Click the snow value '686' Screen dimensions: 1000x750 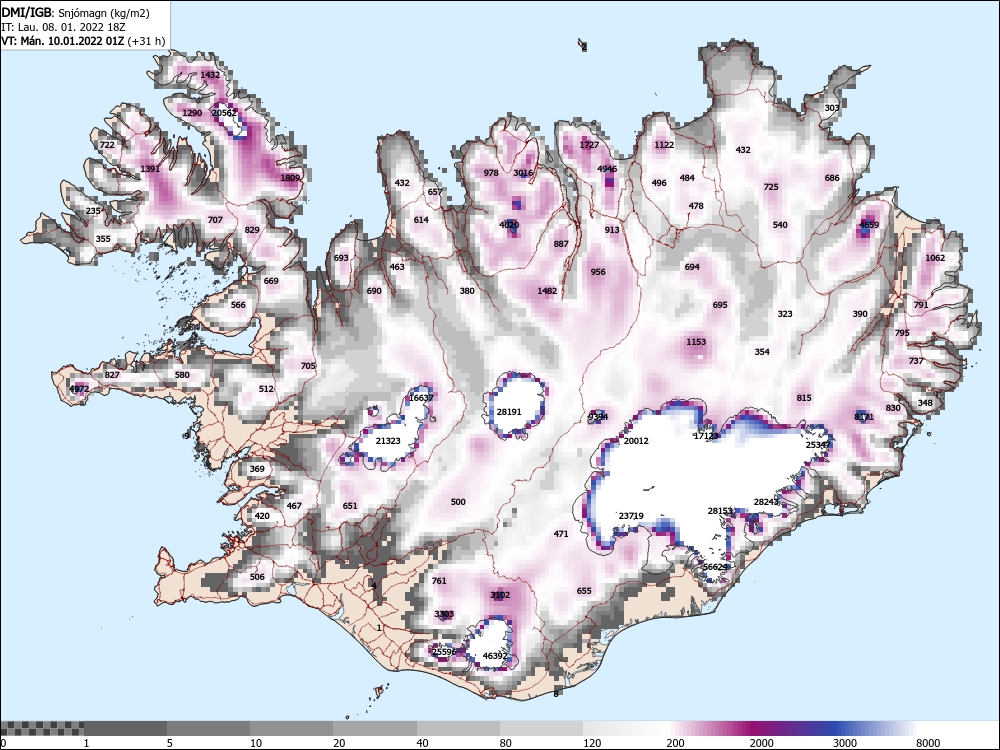[832, 178]
